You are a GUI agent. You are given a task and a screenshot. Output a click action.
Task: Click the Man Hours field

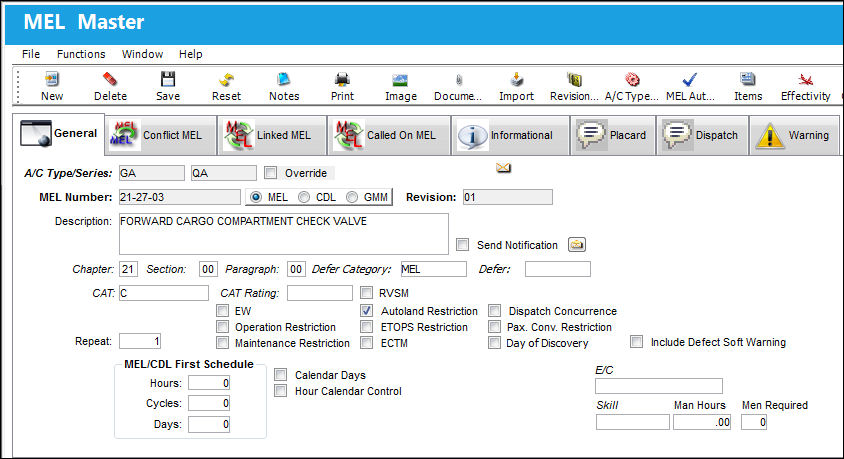(702, 422)
